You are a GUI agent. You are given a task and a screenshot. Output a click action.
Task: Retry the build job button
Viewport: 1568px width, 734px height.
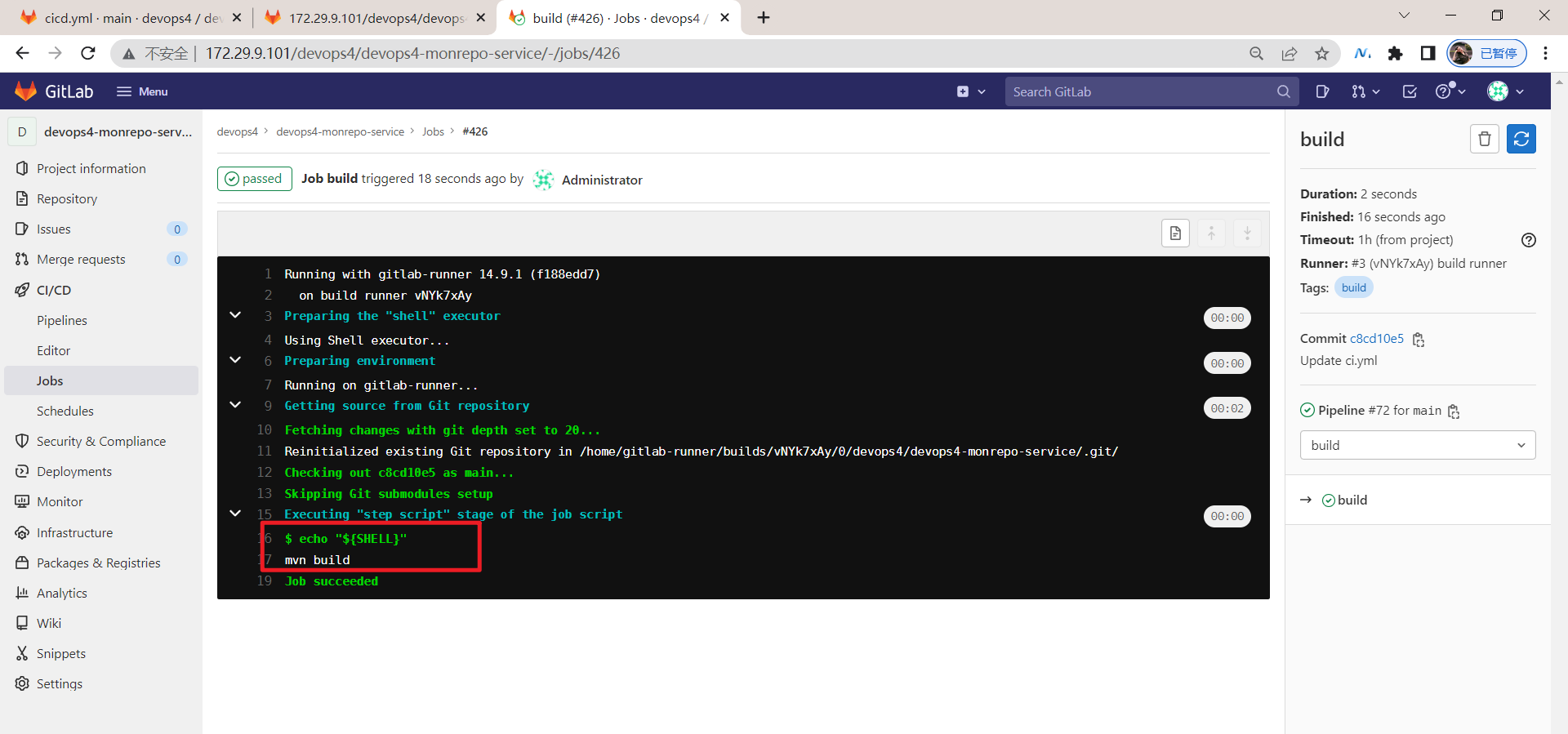(x=1521, y=139)
